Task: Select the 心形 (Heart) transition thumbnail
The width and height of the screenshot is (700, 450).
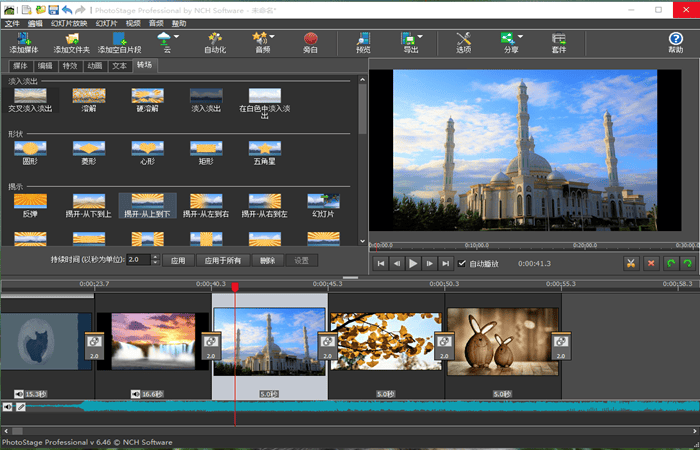Action: pos(147,146)
